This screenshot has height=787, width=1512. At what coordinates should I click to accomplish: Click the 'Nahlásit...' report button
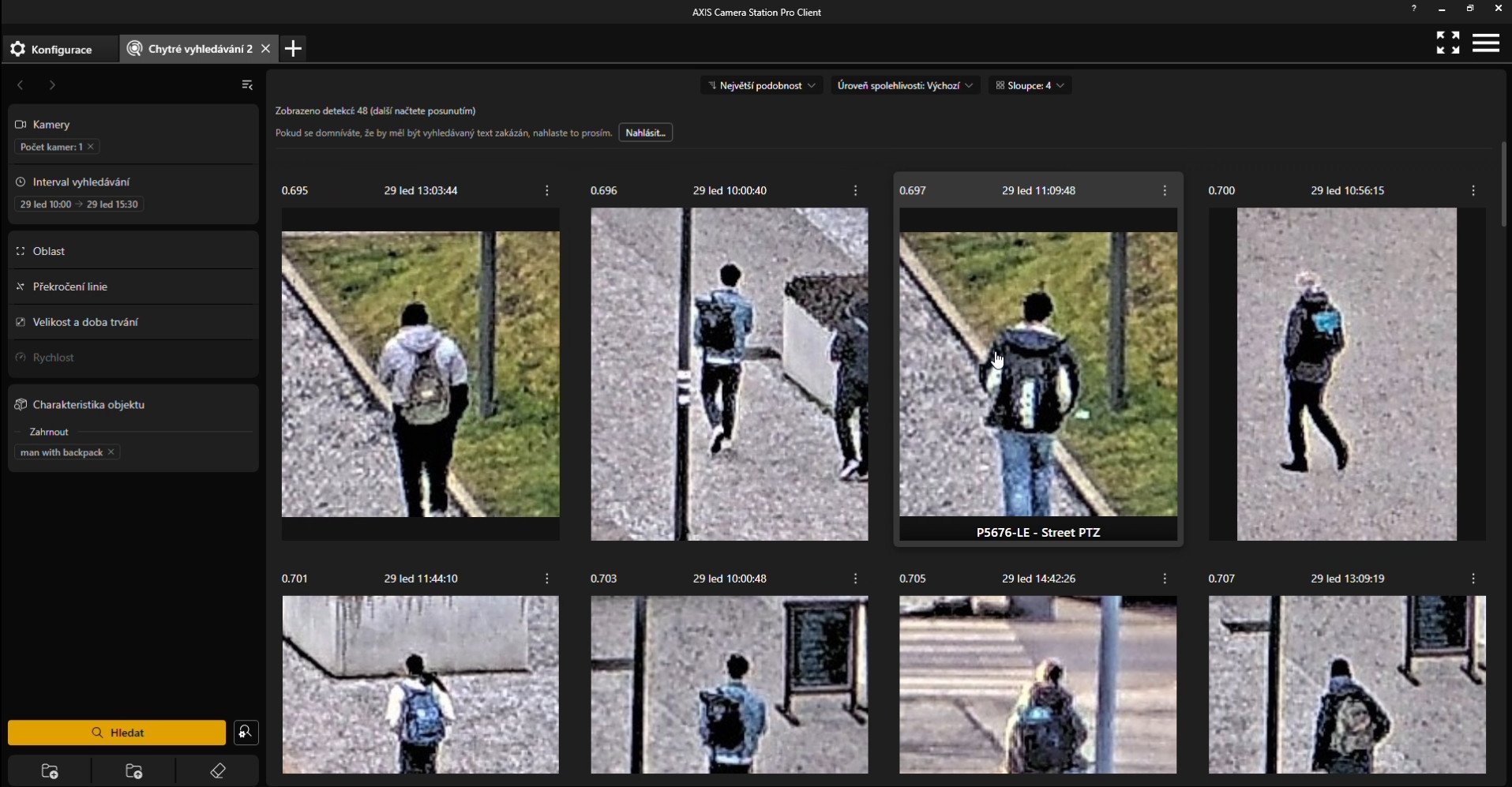pyautogui.click(x=645, y=133)
